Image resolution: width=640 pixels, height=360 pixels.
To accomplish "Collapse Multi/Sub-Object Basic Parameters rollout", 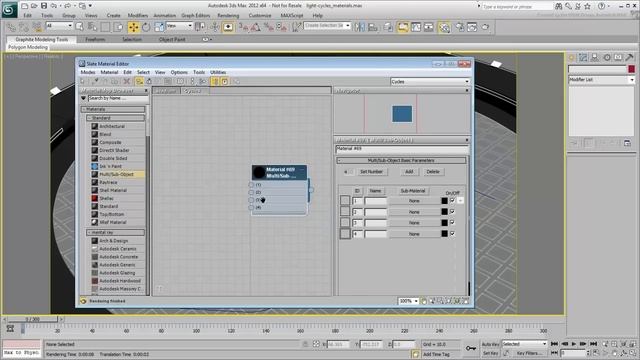I will 401,160.
